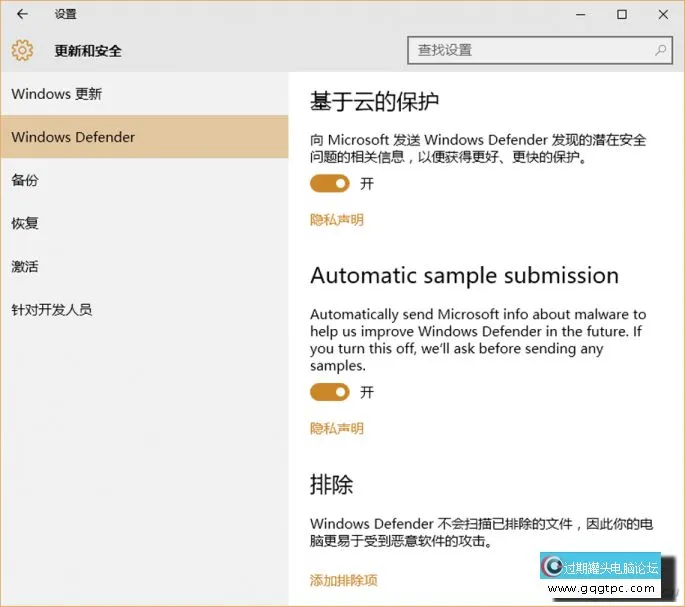Screen dimensions: 685x607
Task: Open the 激活 page
Action: click(x=25, y=266)
